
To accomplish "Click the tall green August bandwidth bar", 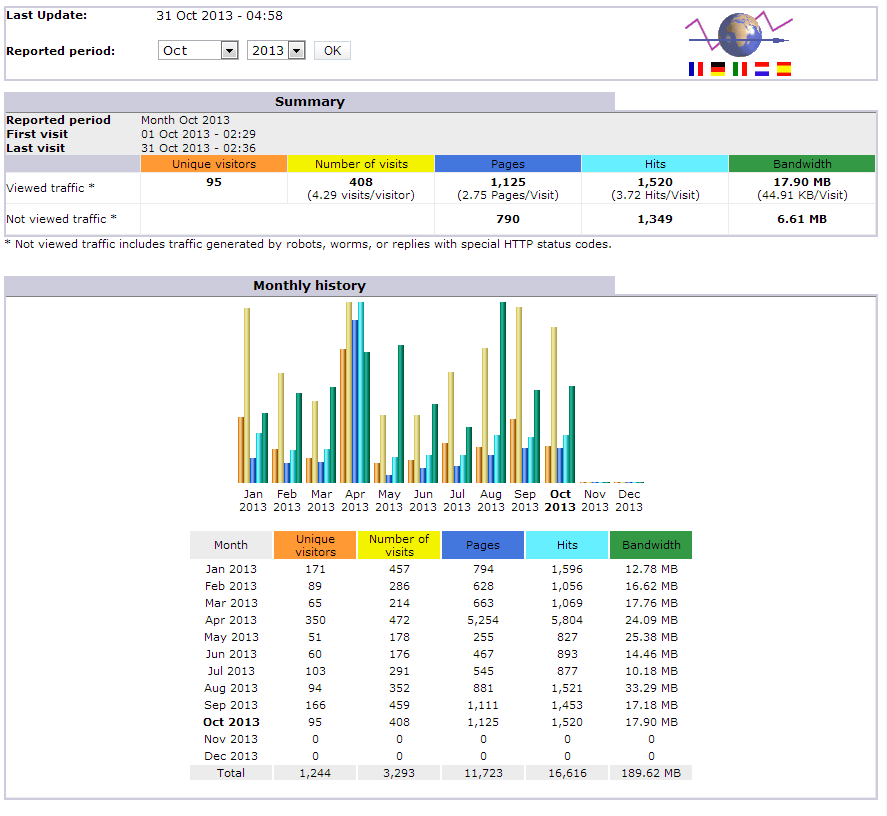I will (x=503, y=392).
